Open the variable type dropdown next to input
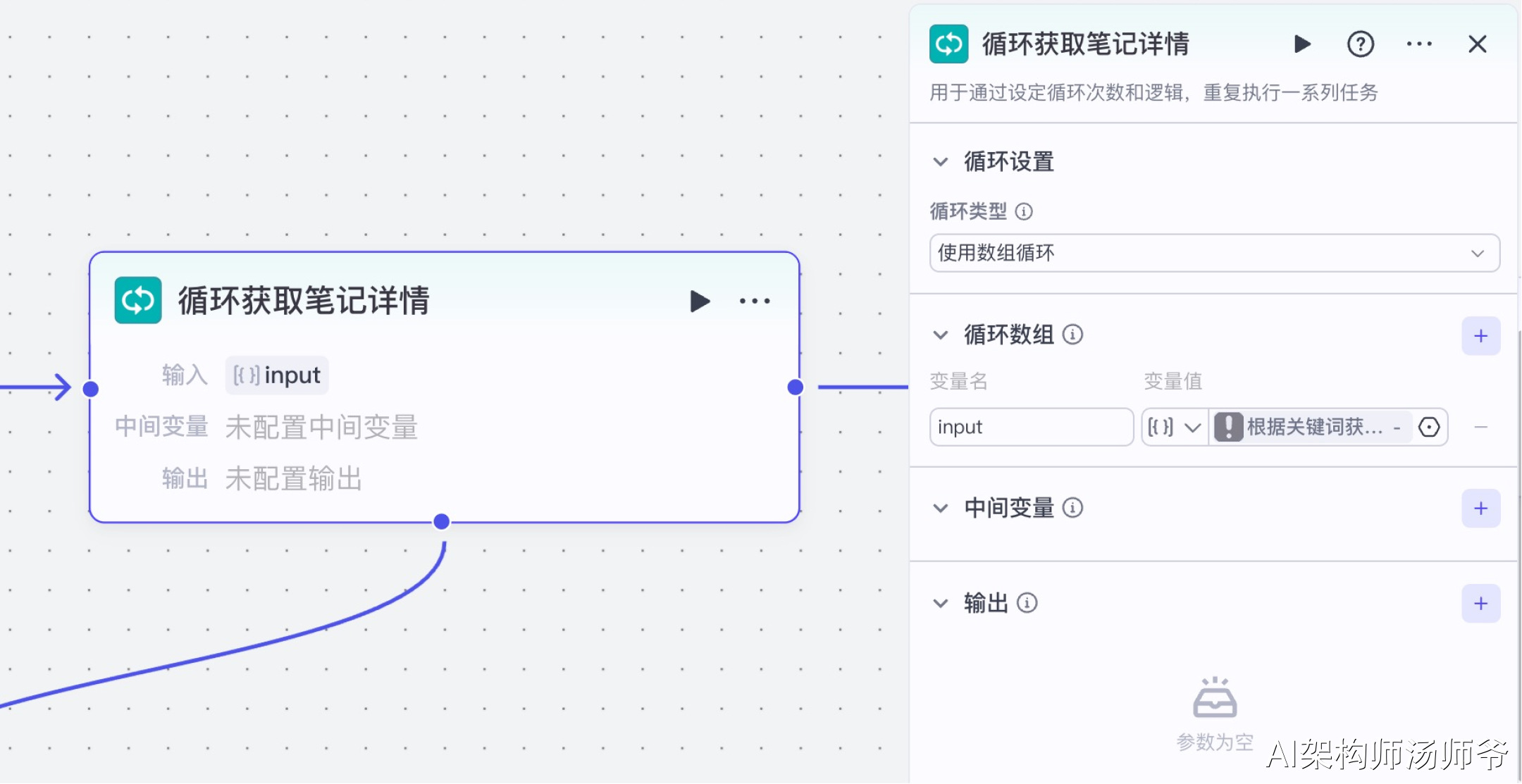This screenshot has width=1522, height=784. click(x=1175, y=427)
